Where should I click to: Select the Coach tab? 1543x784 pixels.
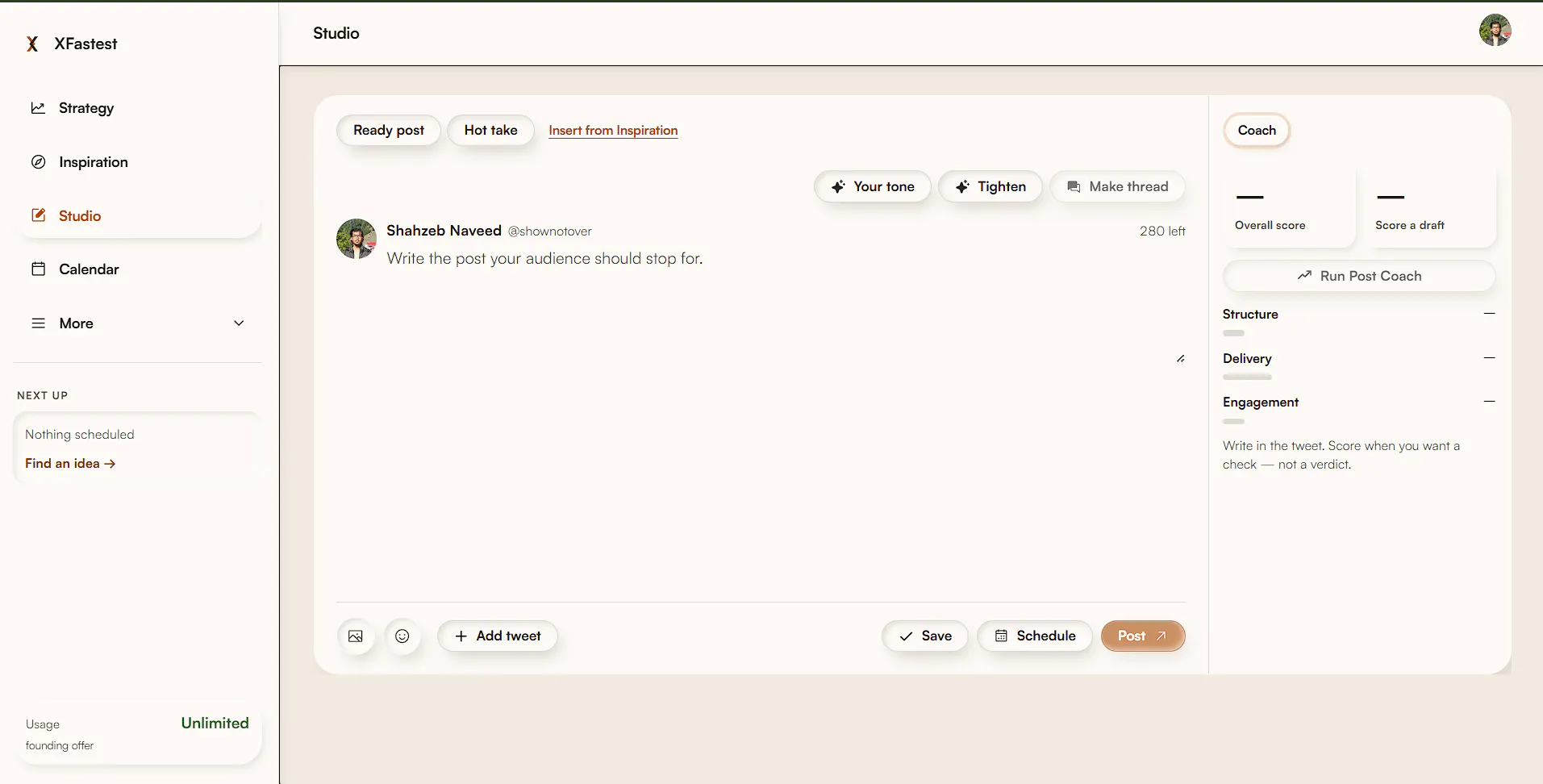pyautogui.click(x=1257, y=131)
